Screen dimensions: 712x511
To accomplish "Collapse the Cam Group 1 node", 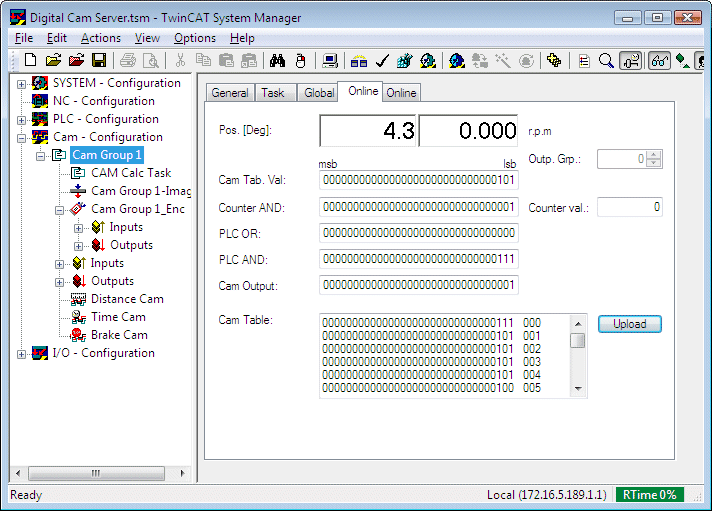I will pyautogui.click(x=40, y=156).
